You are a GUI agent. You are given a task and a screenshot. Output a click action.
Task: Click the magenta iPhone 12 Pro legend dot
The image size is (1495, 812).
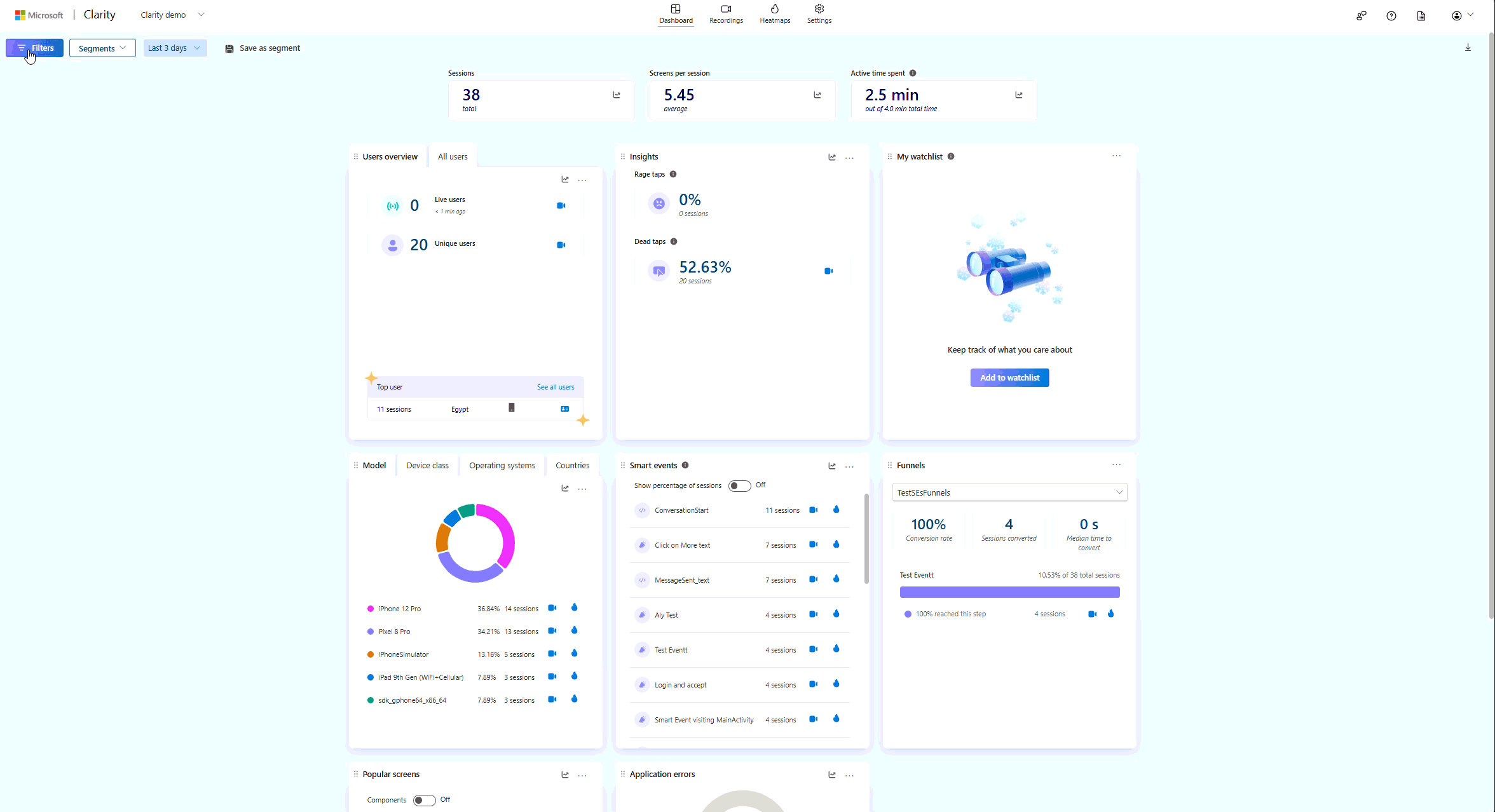click(x=371, y=609)
